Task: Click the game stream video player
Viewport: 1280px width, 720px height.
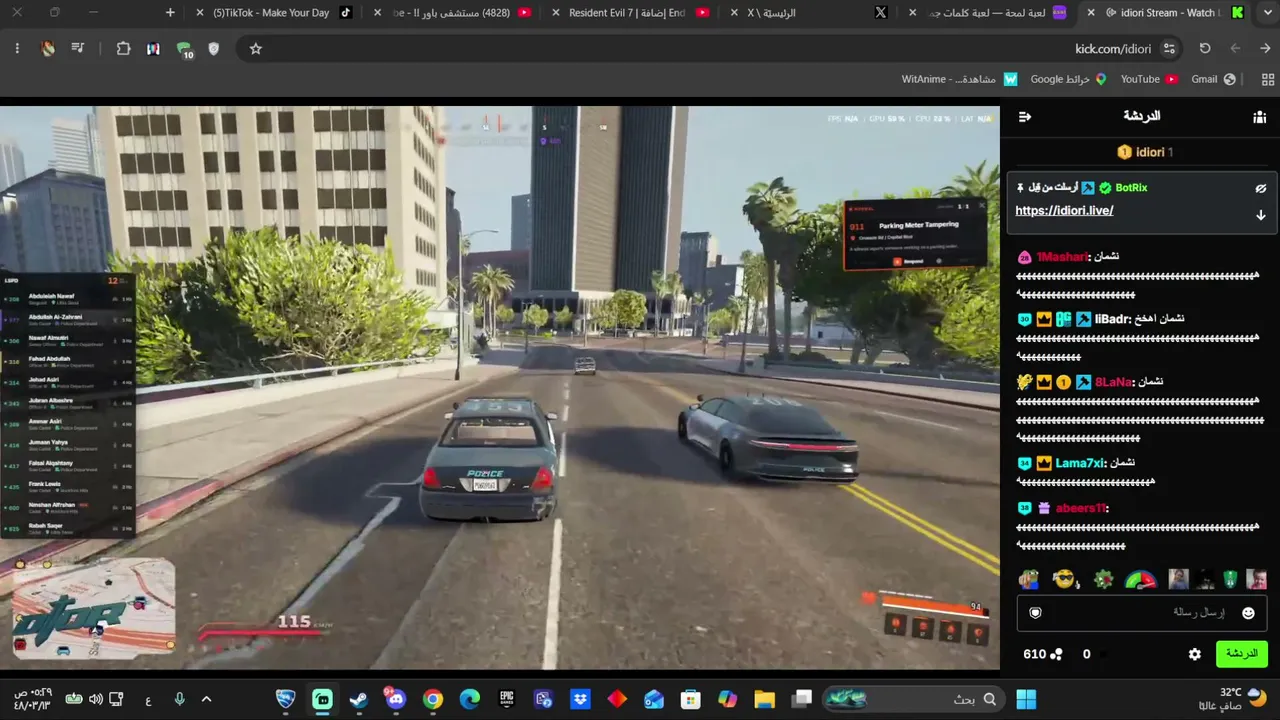Action: click(500, 388)
